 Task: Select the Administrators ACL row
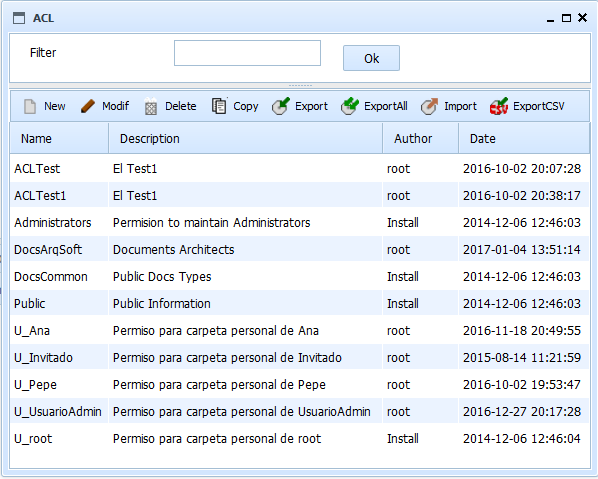tap(300, 222)
